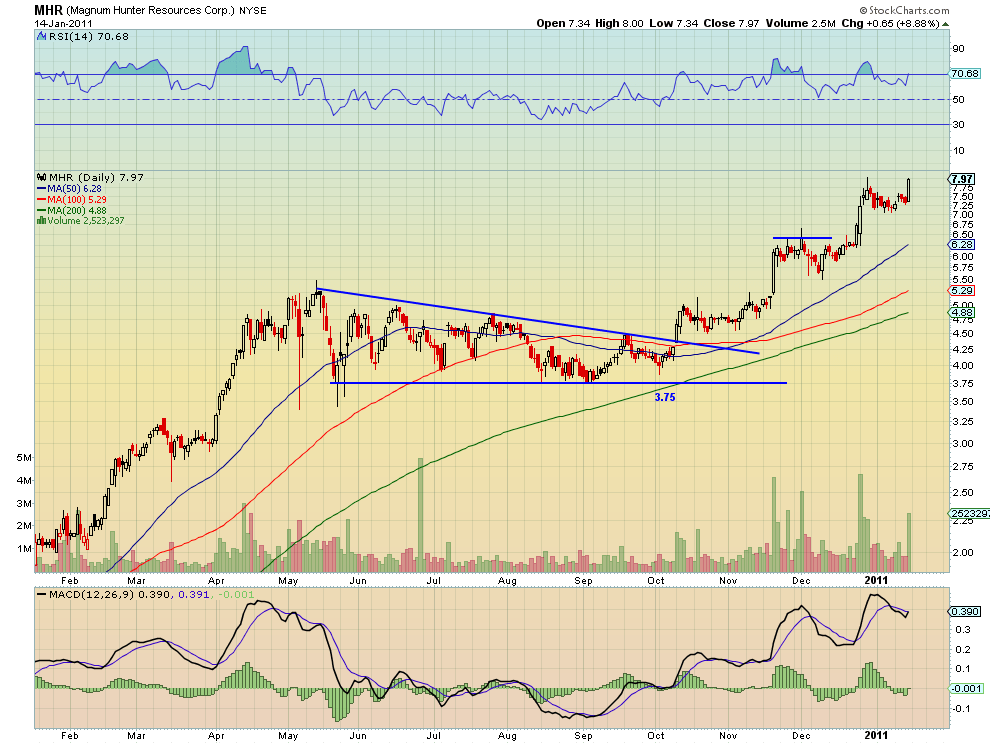Click the 7.97 last-price axis label
The width and height of the screenshot is (990, 744).
pyautogui.click(x=962, y=179)
